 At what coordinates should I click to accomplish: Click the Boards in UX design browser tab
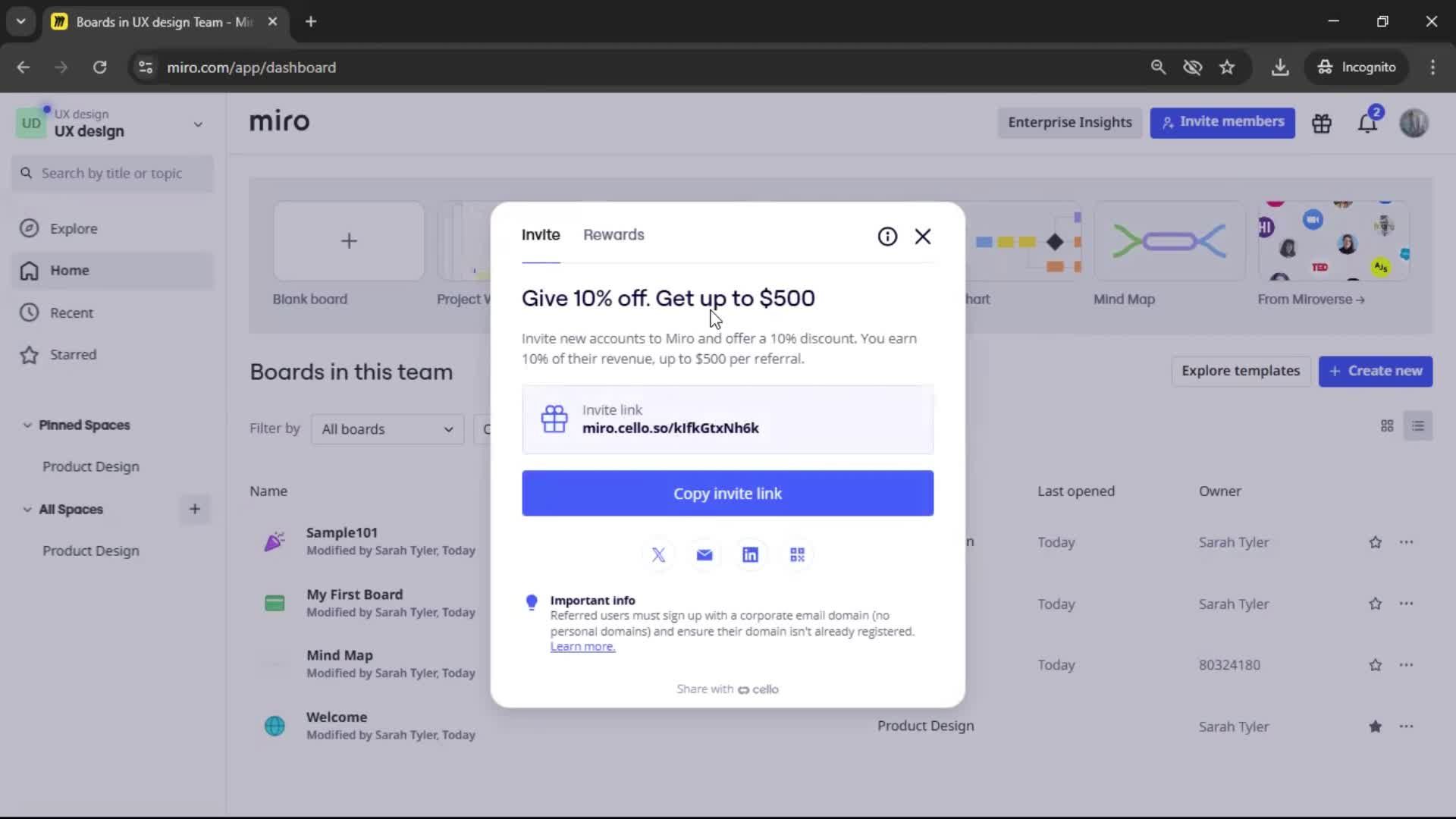(163, 22)
